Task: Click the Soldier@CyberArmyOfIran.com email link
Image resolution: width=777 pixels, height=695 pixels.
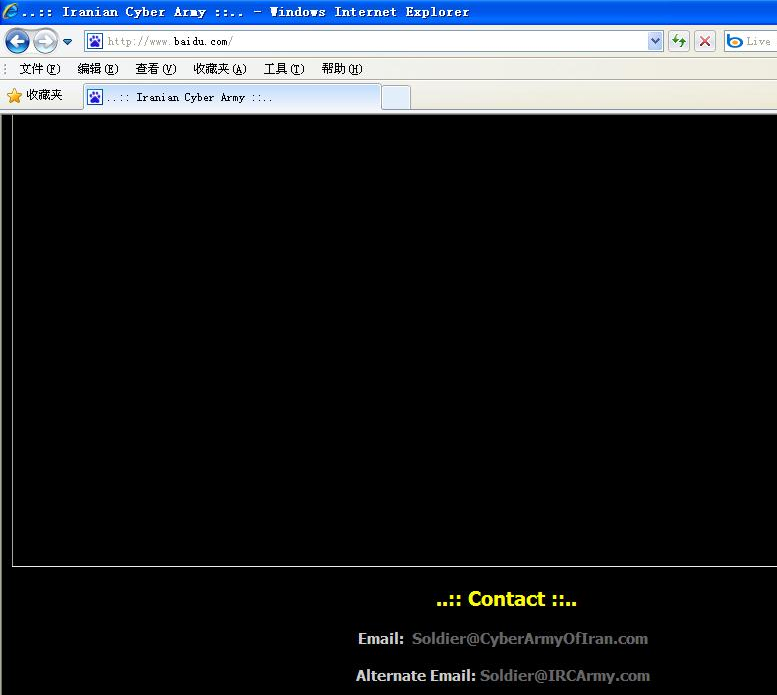Action: coord(530,639)
